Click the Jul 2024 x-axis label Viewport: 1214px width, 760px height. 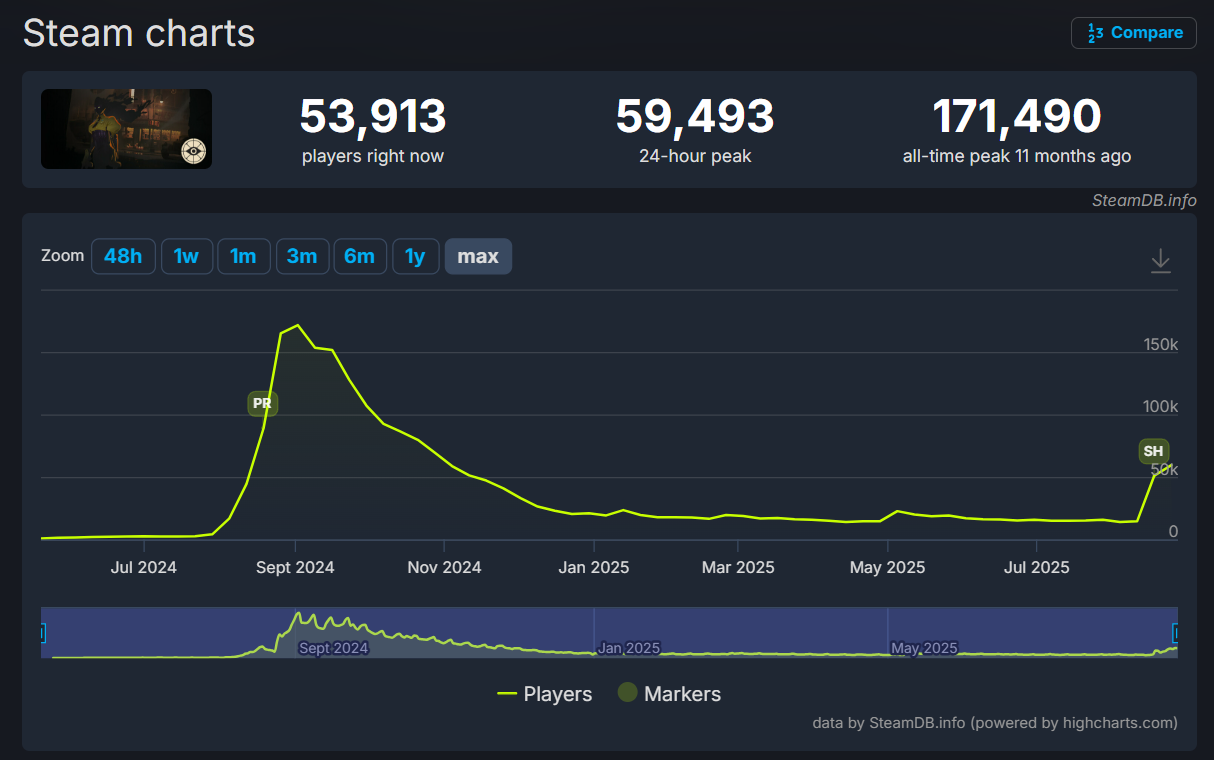[143, 567]
